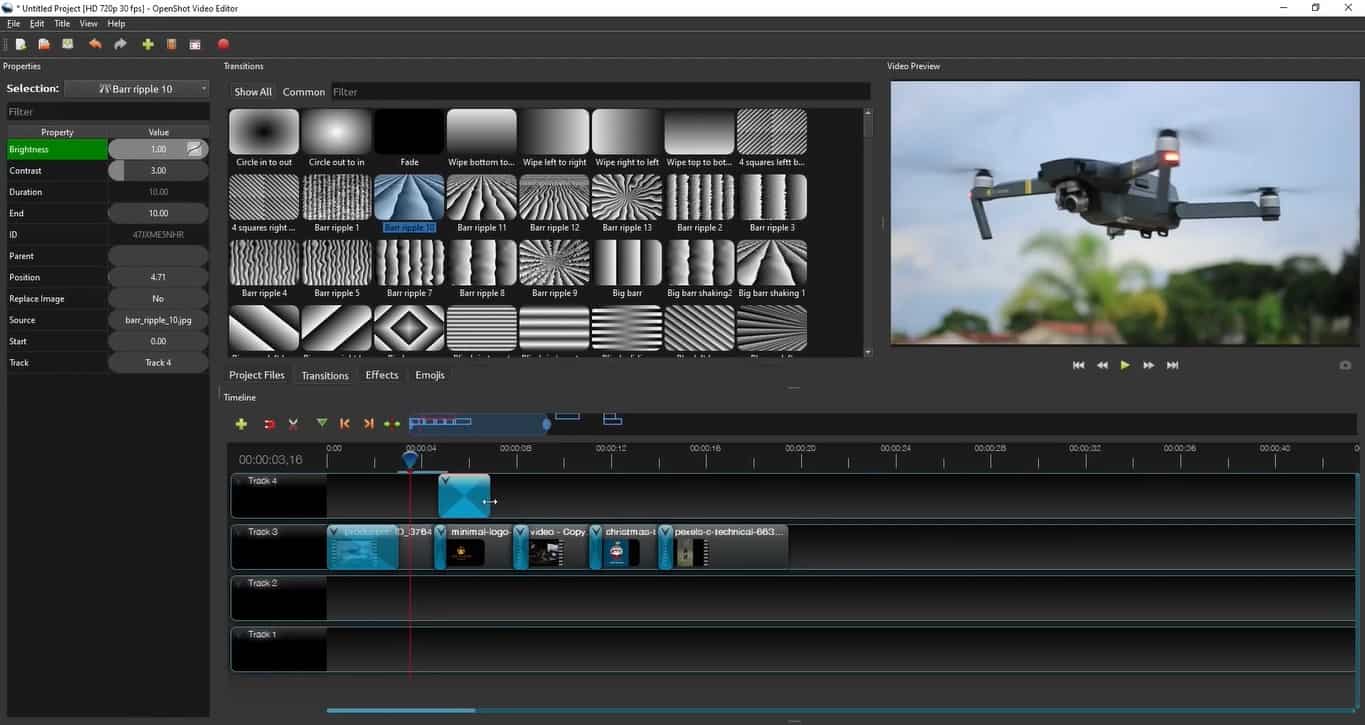Open the Selection dropdown showing Barr ripple 10
The image size is (1365, 725).
(138, 88)
